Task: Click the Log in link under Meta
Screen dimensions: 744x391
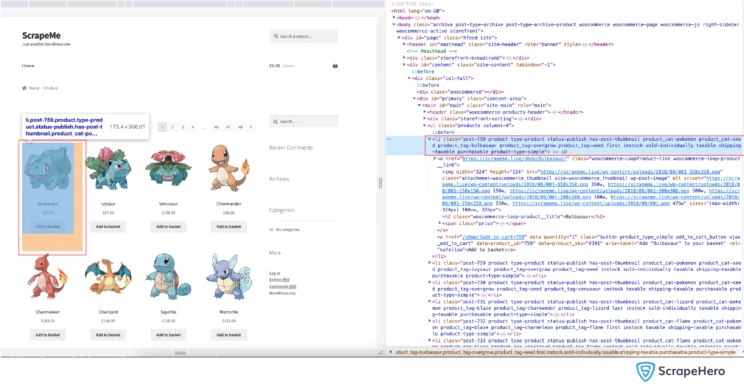Action: [275, 273]
